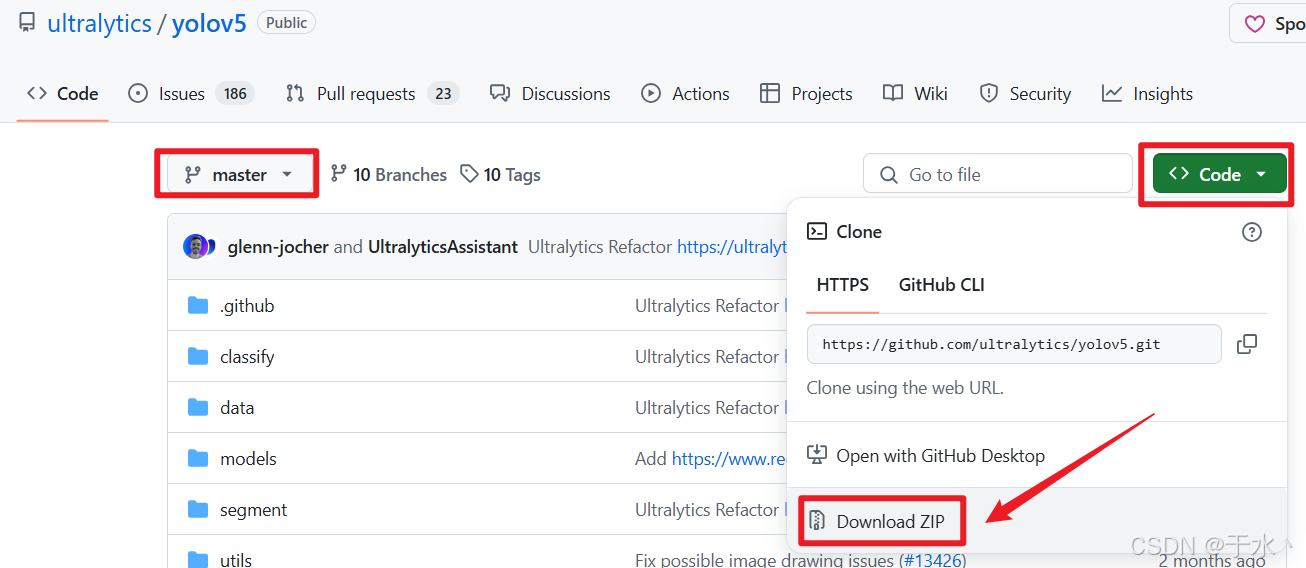Open the Pull requests tab
The width and height of the screenshot is (1306, 568).
tap(371, 93)
